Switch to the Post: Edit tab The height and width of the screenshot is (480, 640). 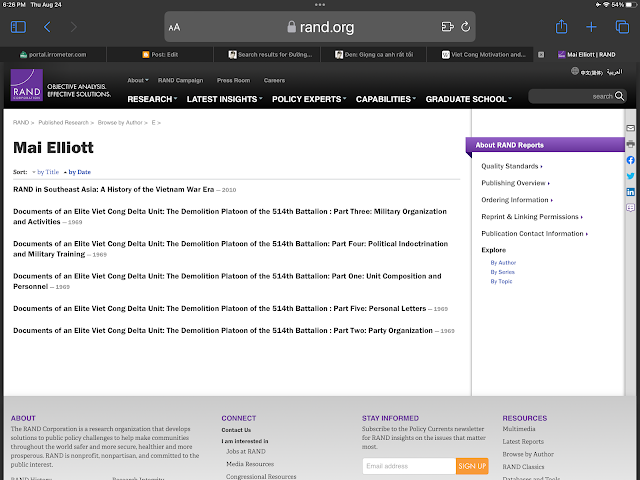tap(160, 54)
